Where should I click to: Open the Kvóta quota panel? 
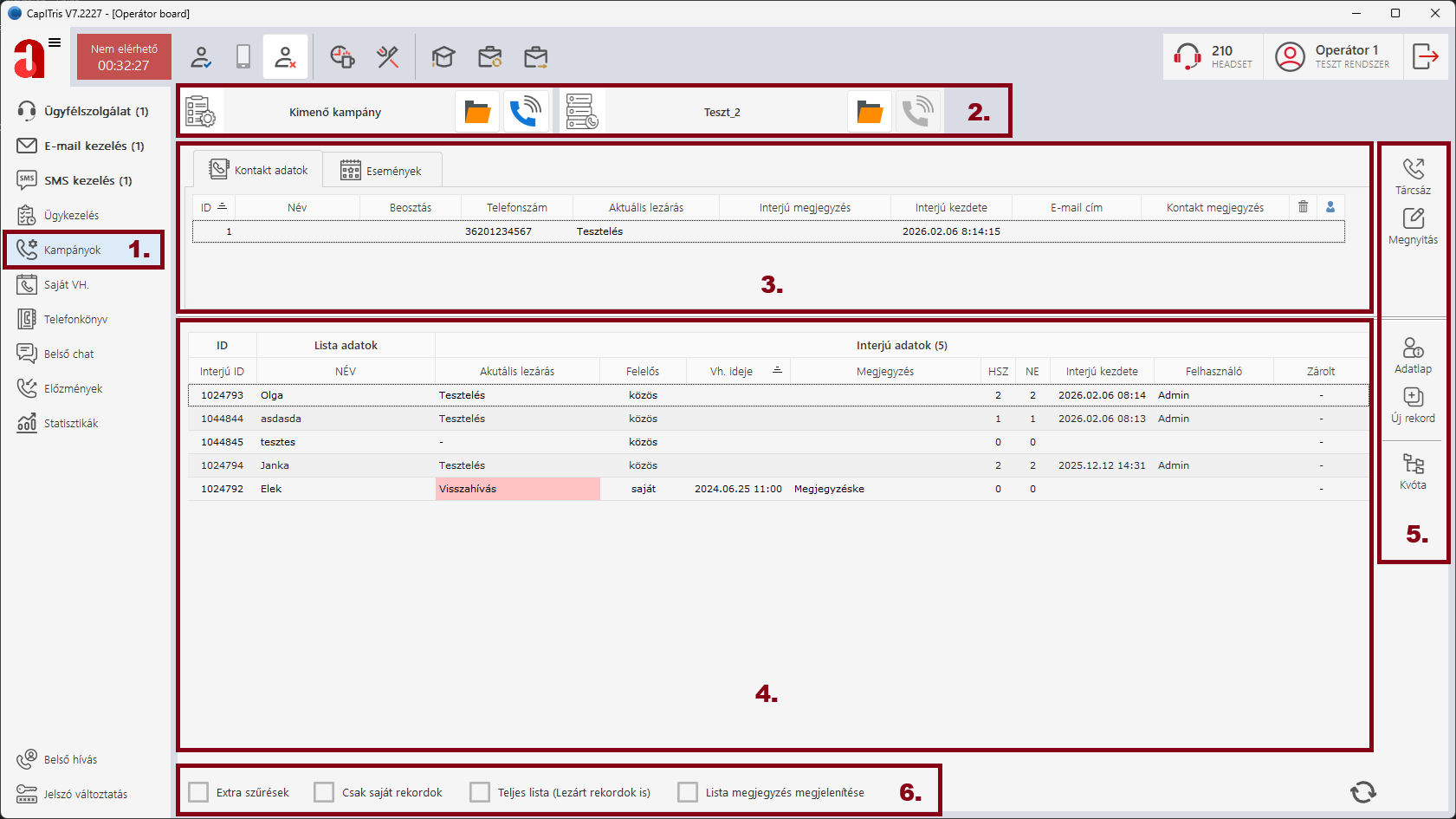pos(1413,471)
